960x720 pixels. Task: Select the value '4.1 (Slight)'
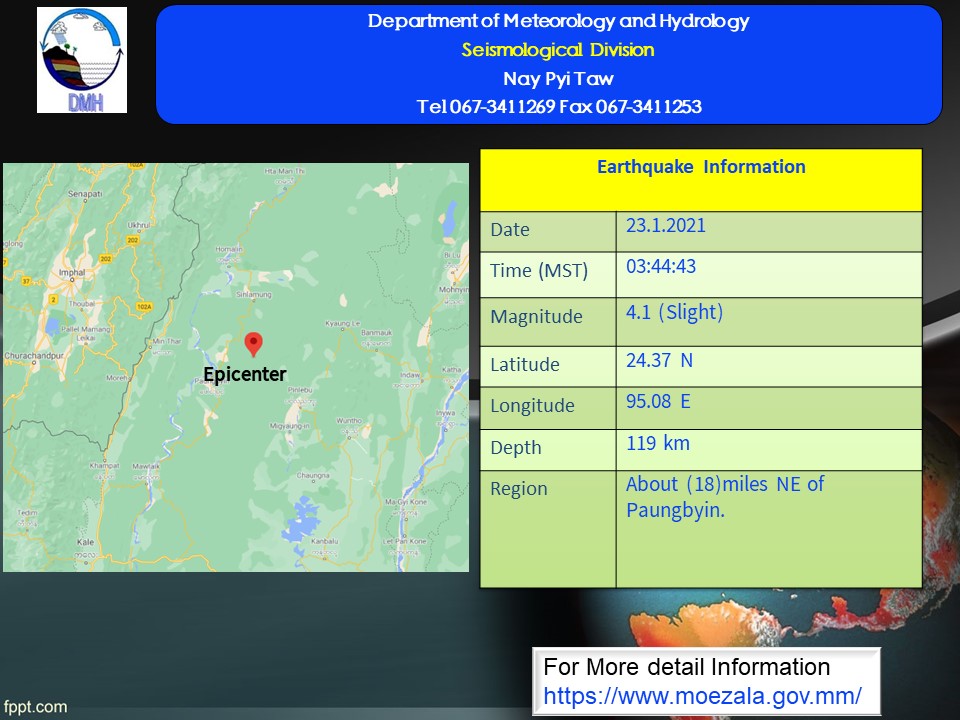pos(674,312)
